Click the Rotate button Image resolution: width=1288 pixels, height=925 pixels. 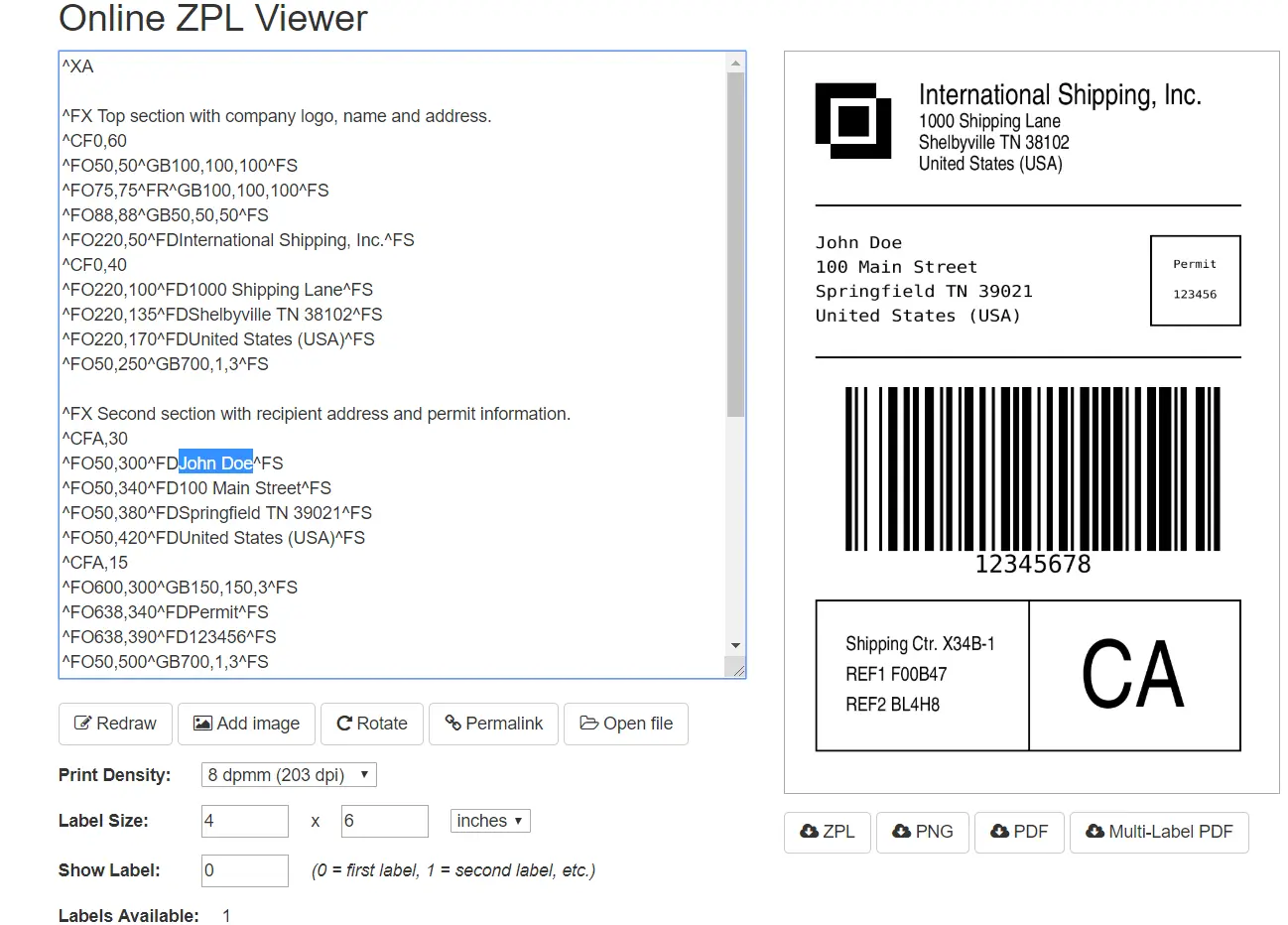(372, 724)
